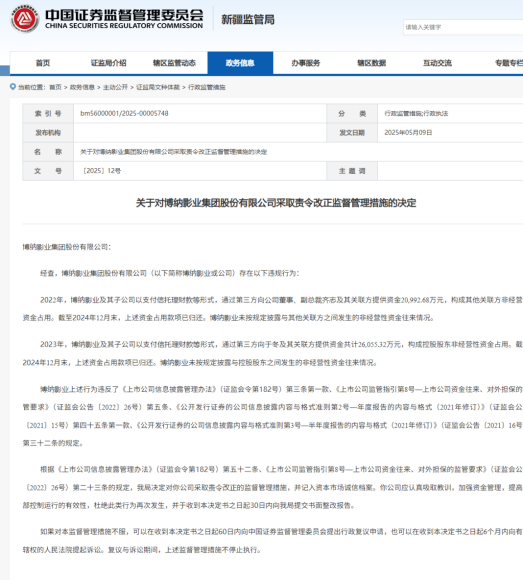The width and height of the screenshot is (524, 580).
Task: Open the 证监局介绍 navigation tab
Action: pyautogui.click(x=109, y=63)
